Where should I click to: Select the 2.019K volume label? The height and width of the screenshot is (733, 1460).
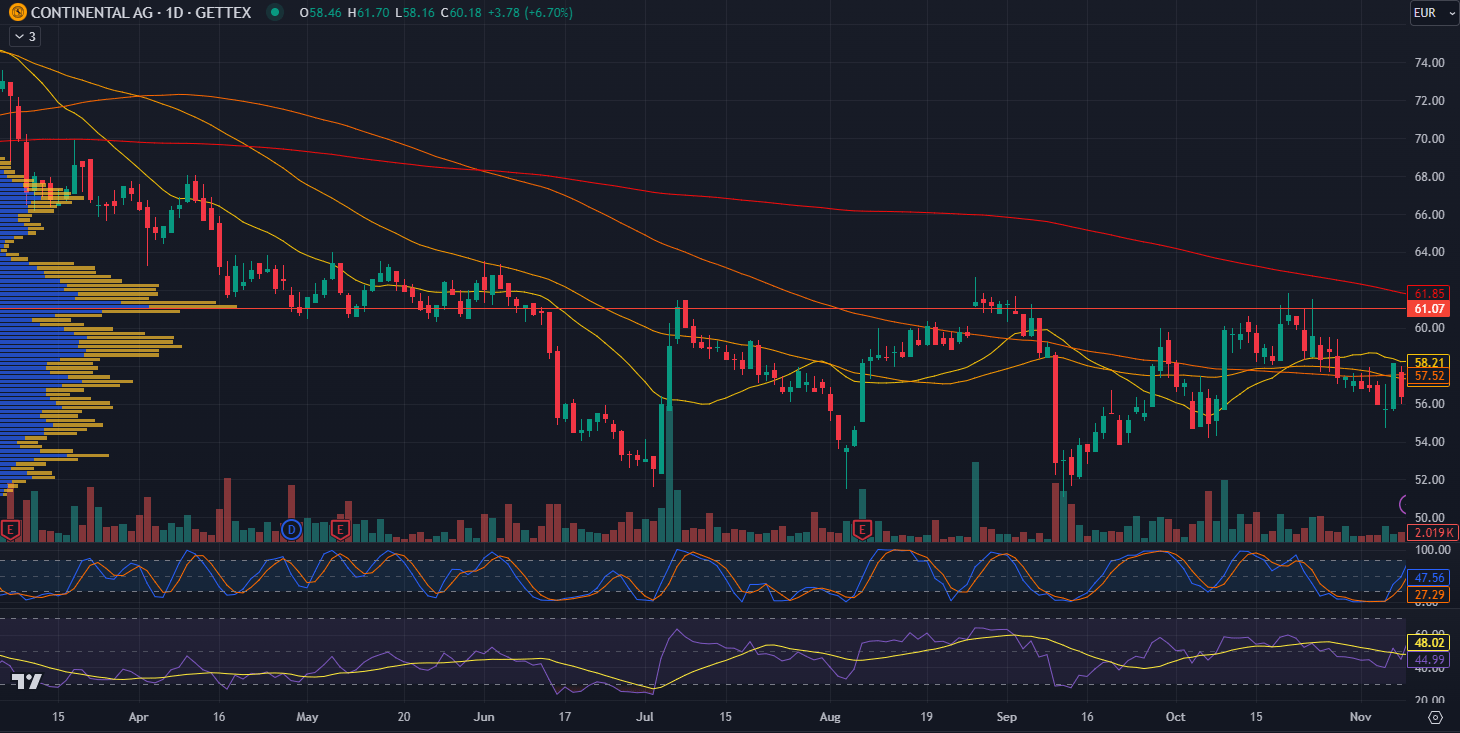pos(1432,532)
